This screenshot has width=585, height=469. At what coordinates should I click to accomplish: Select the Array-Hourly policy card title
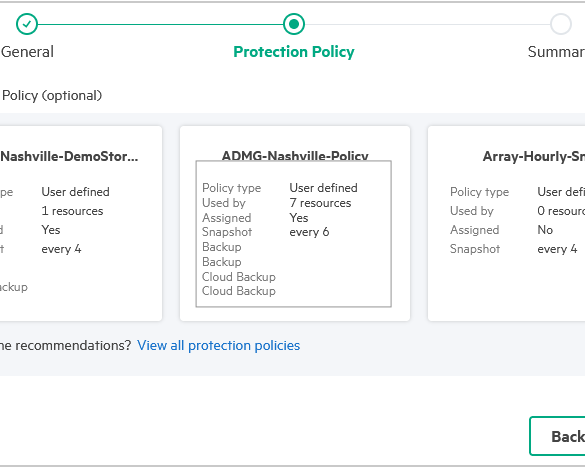click(534, 156)
